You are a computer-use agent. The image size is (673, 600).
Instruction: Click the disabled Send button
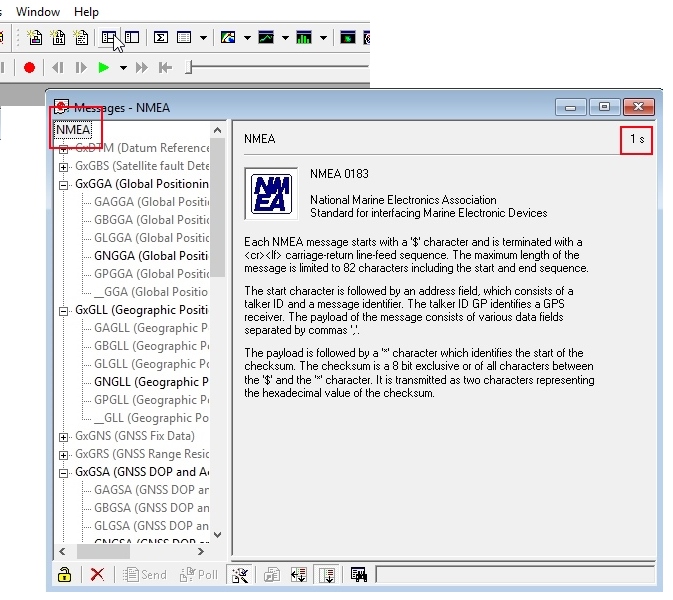coord(144,575)
